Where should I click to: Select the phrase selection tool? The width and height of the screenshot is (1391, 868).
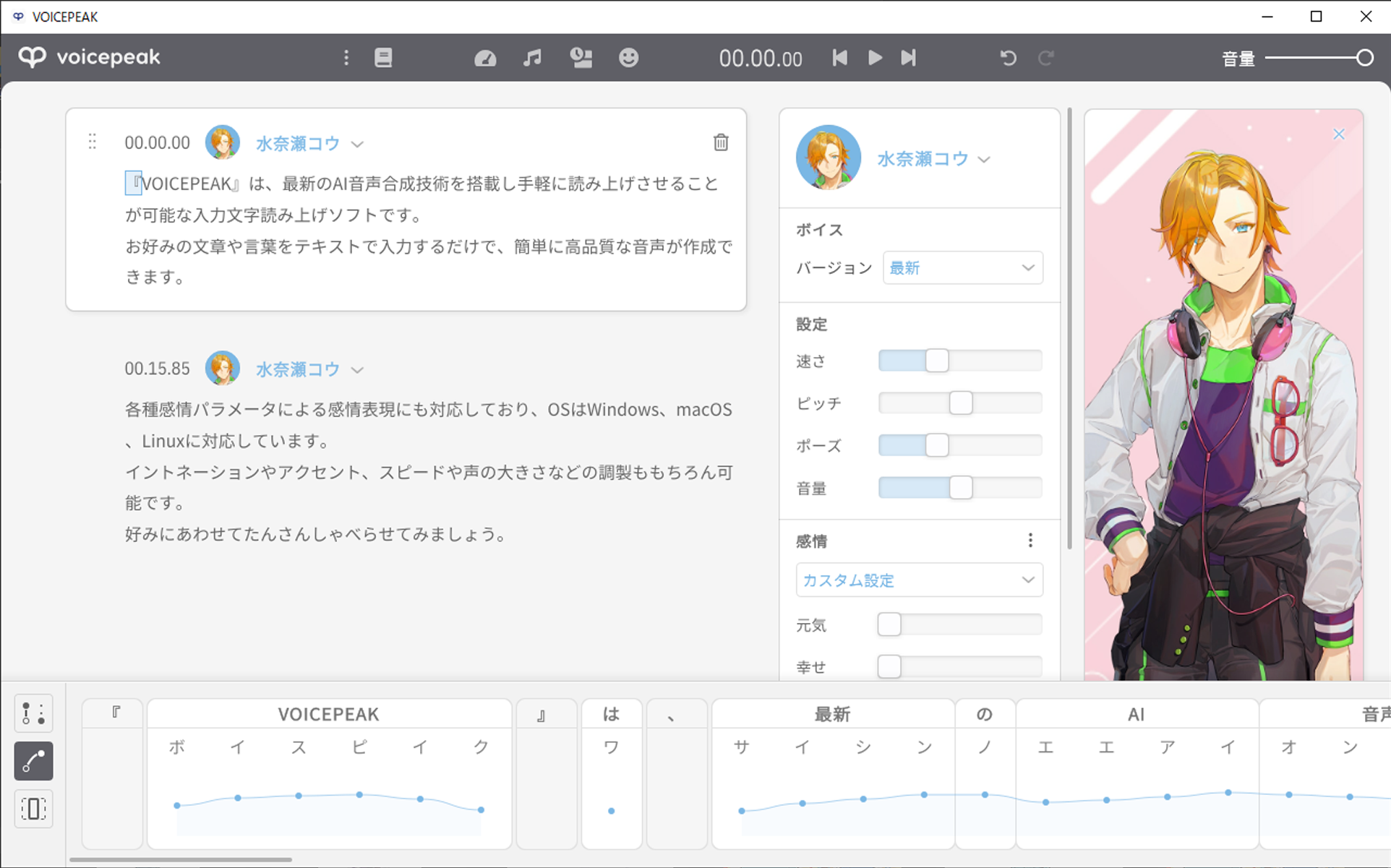(33, 809)
